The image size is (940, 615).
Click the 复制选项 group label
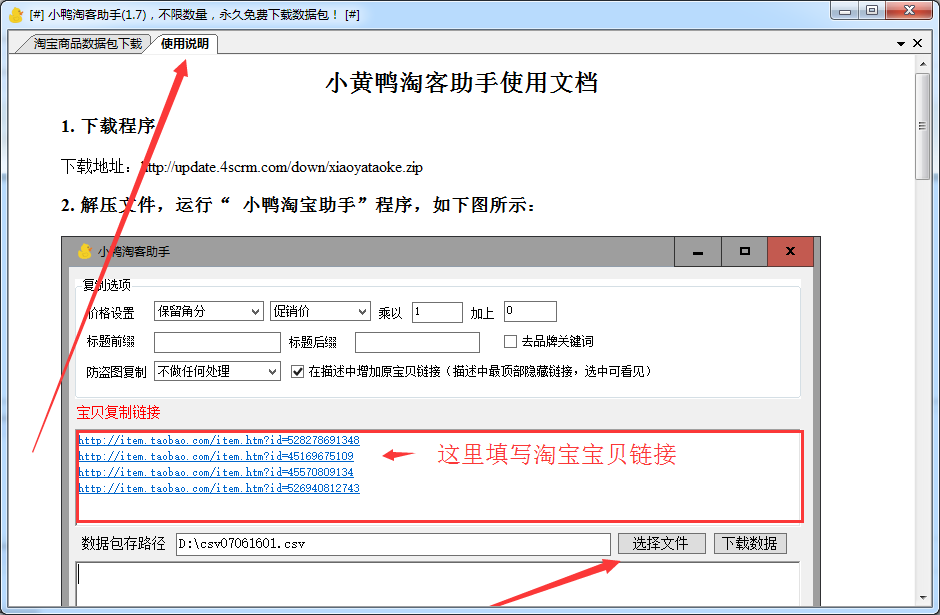106,285
